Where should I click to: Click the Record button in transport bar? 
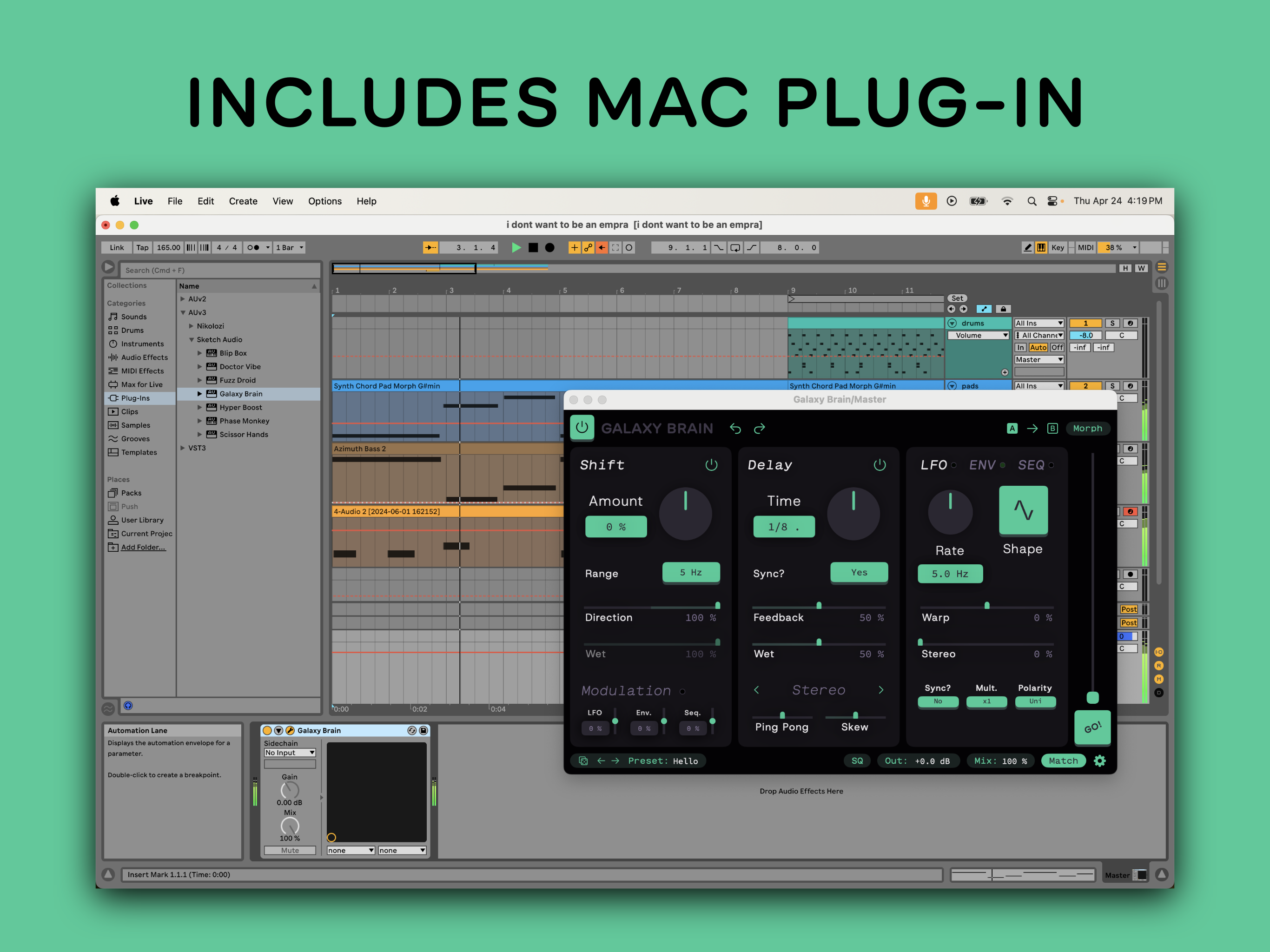pyautogui.click(x=549, y=247)
